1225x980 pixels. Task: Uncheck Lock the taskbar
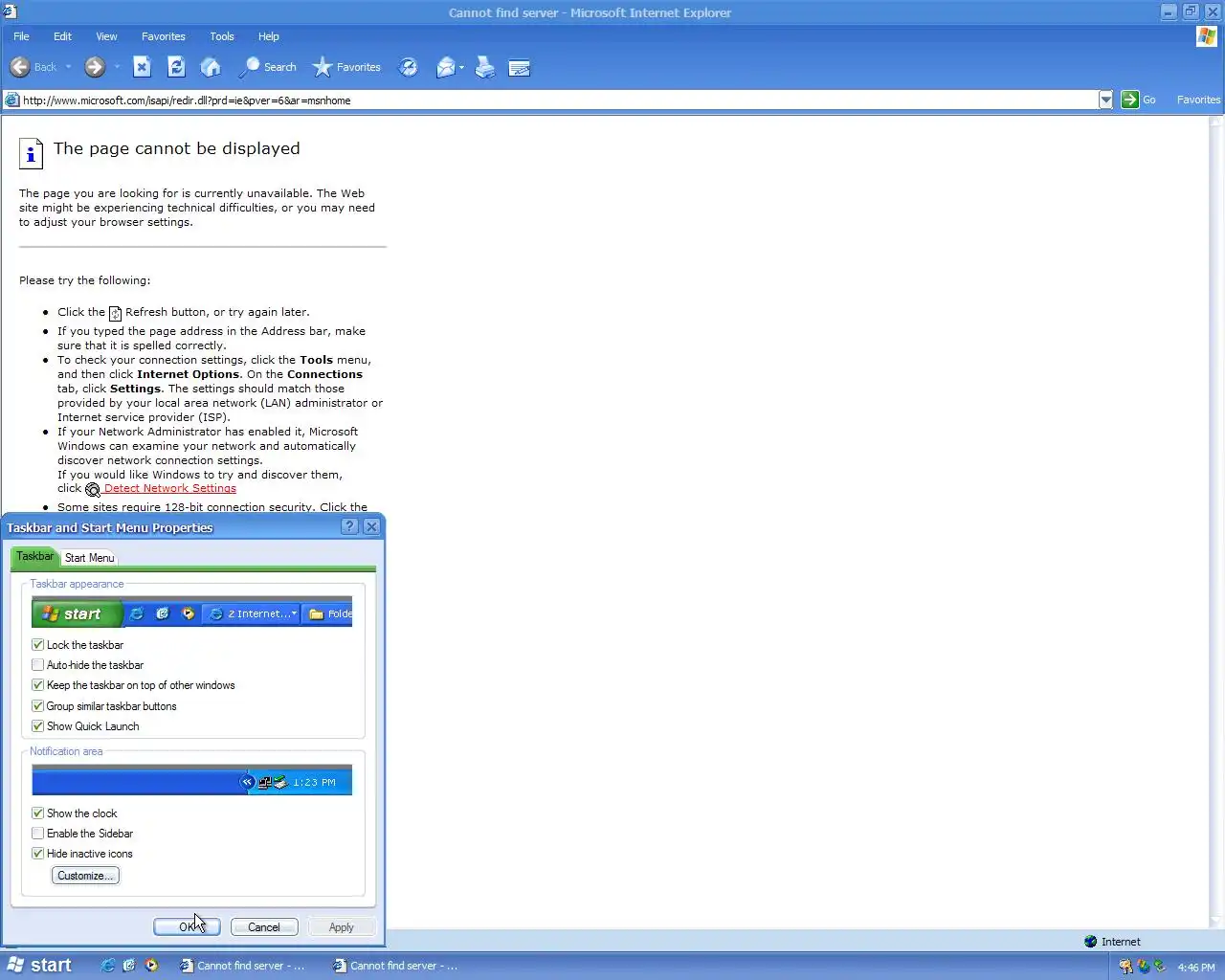(x=37, y=645)
